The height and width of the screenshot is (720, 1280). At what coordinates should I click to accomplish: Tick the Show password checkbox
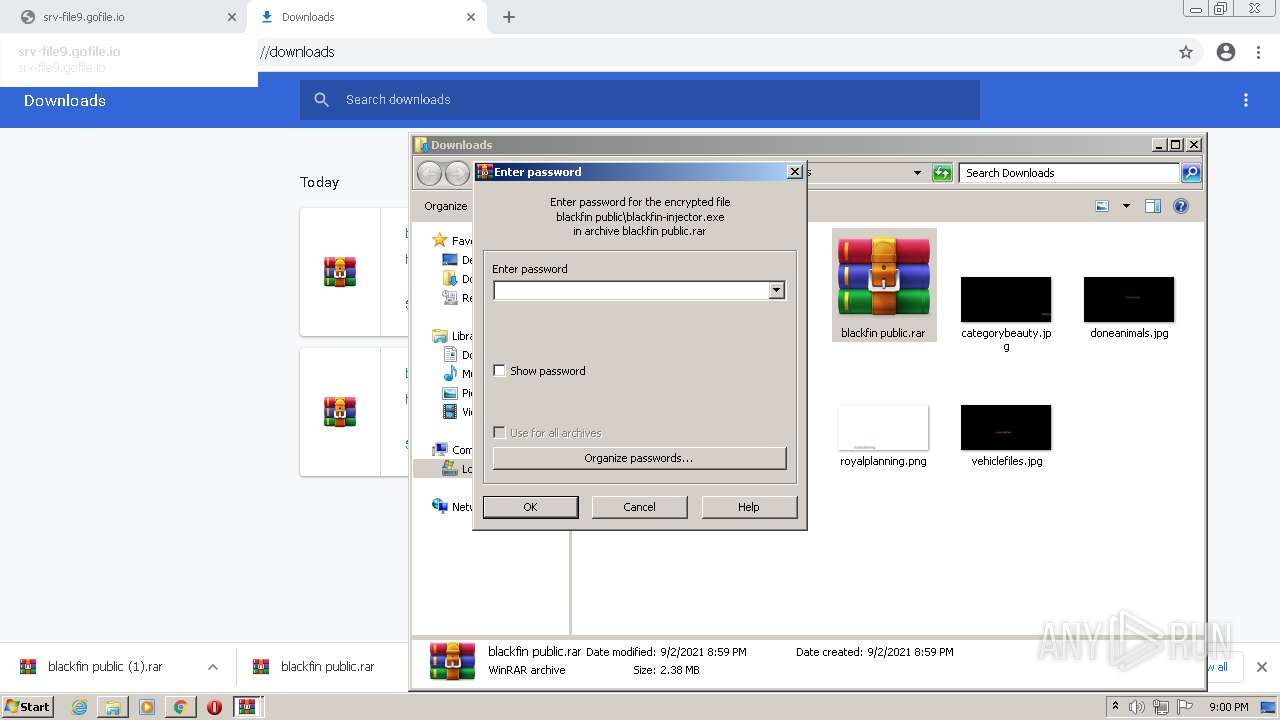(499, 371)
